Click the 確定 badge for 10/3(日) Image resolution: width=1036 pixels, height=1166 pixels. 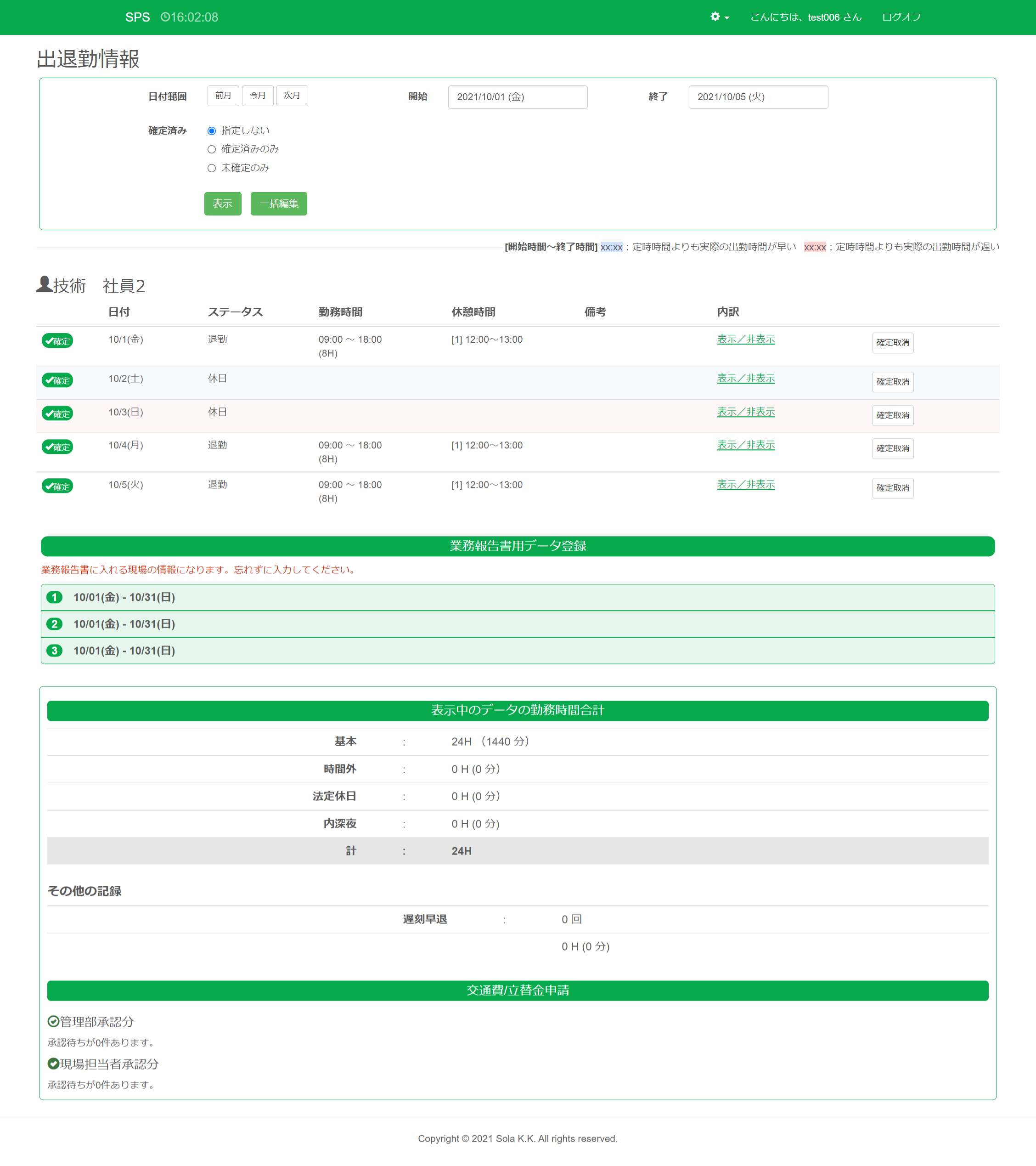pyautogui.click(x=57, y=413)
